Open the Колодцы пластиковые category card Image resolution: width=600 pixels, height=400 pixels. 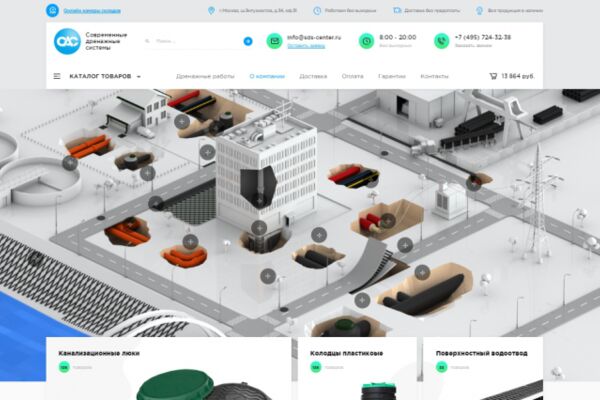point(357,368)
